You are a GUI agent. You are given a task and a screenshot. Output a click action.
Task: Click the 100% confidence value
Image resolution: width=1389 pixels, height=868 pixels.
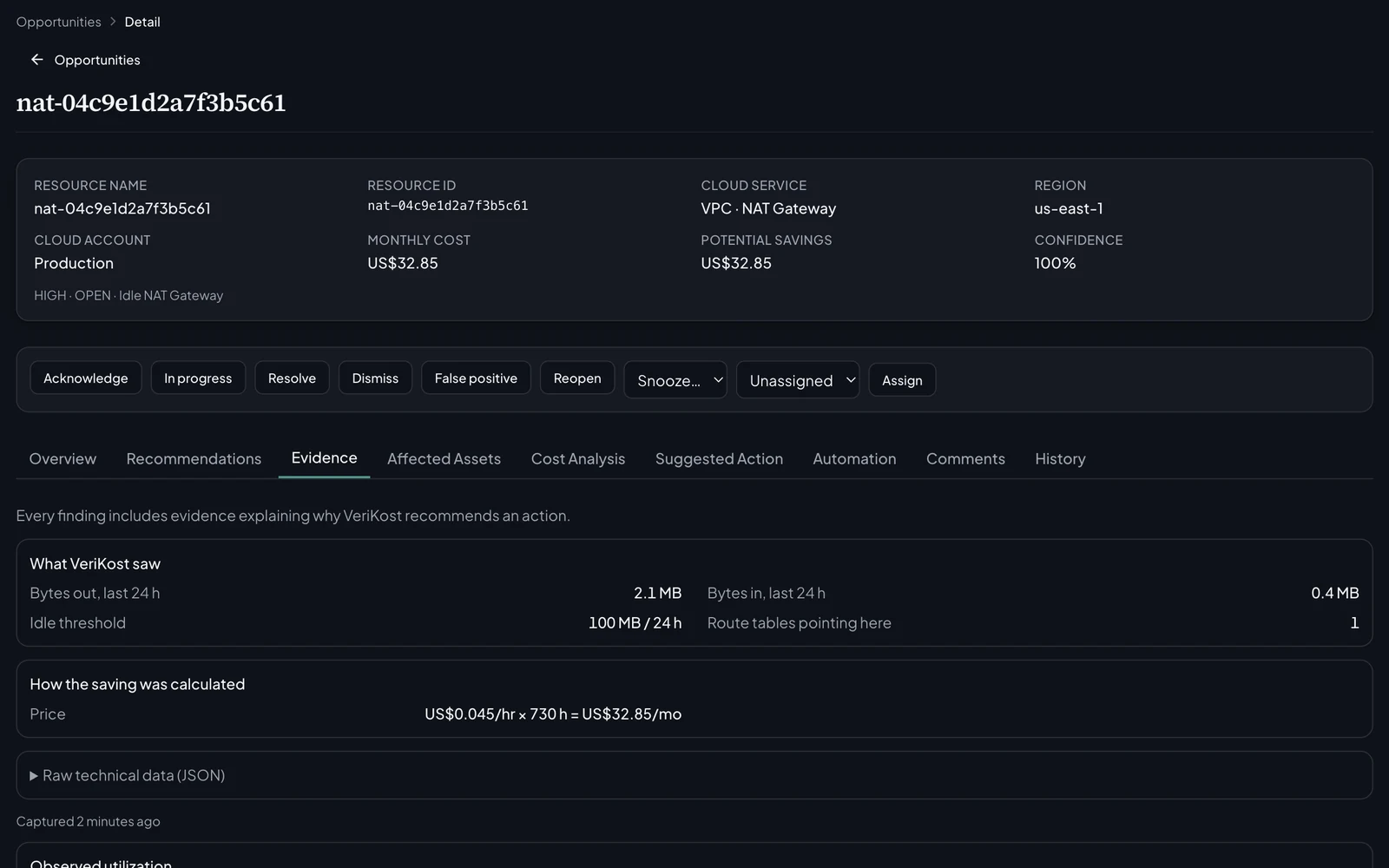click(1055, 263)
